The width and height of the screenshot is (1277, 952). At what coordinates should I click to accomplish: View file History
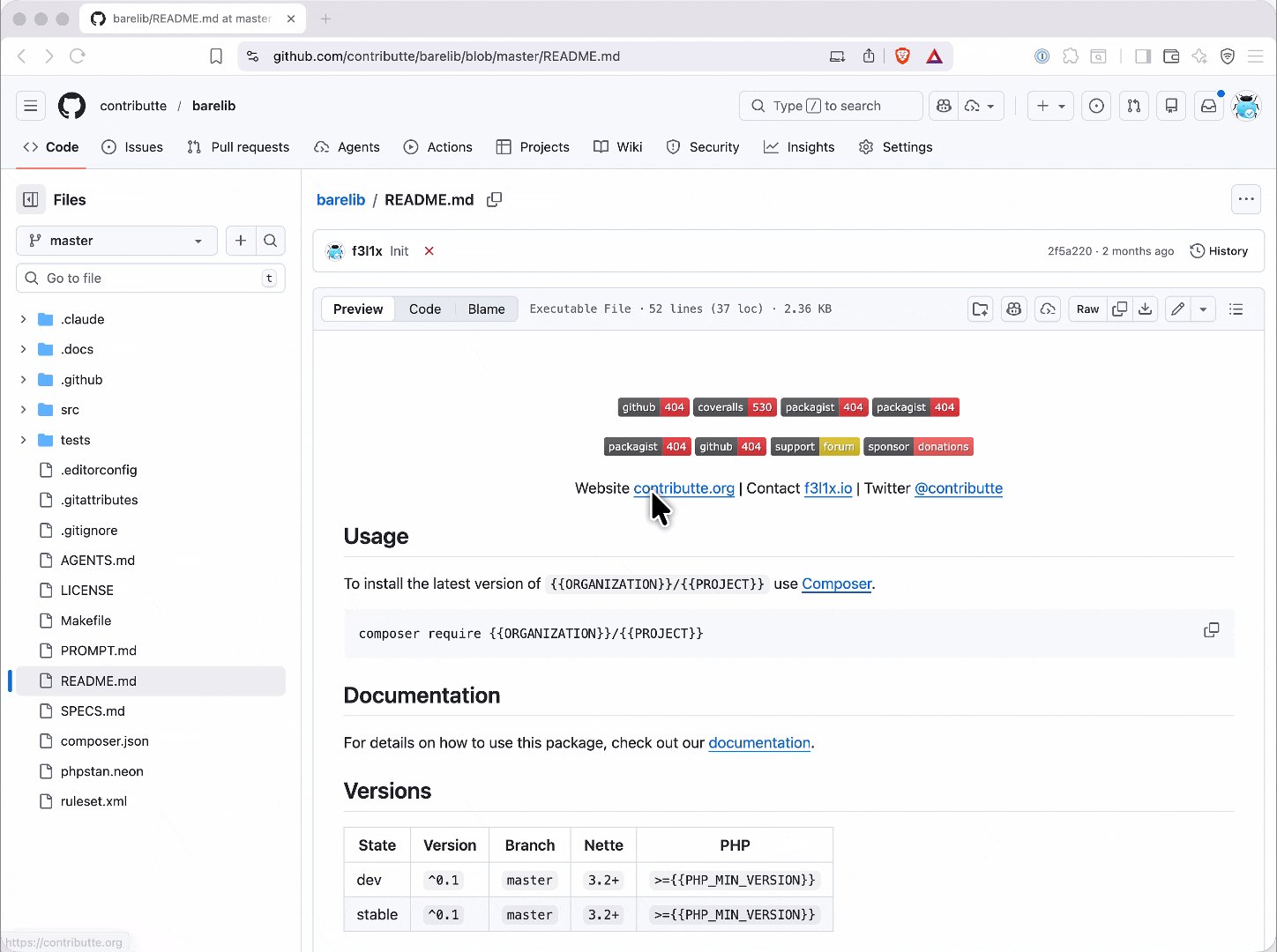click(x=1219, y=251)
